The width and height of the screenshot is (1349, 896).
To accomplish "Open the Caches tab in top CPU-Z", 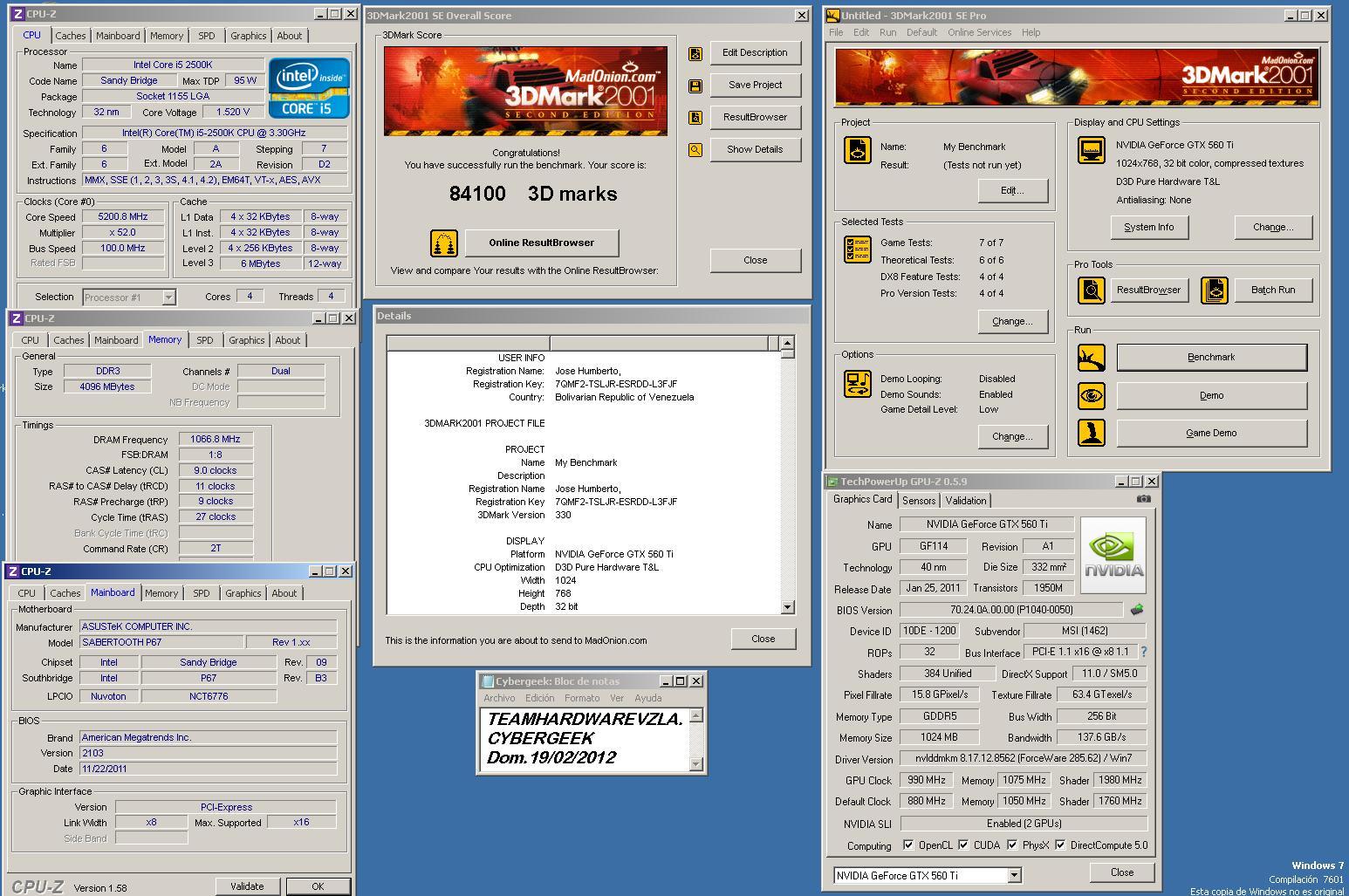I will point(71,36).
